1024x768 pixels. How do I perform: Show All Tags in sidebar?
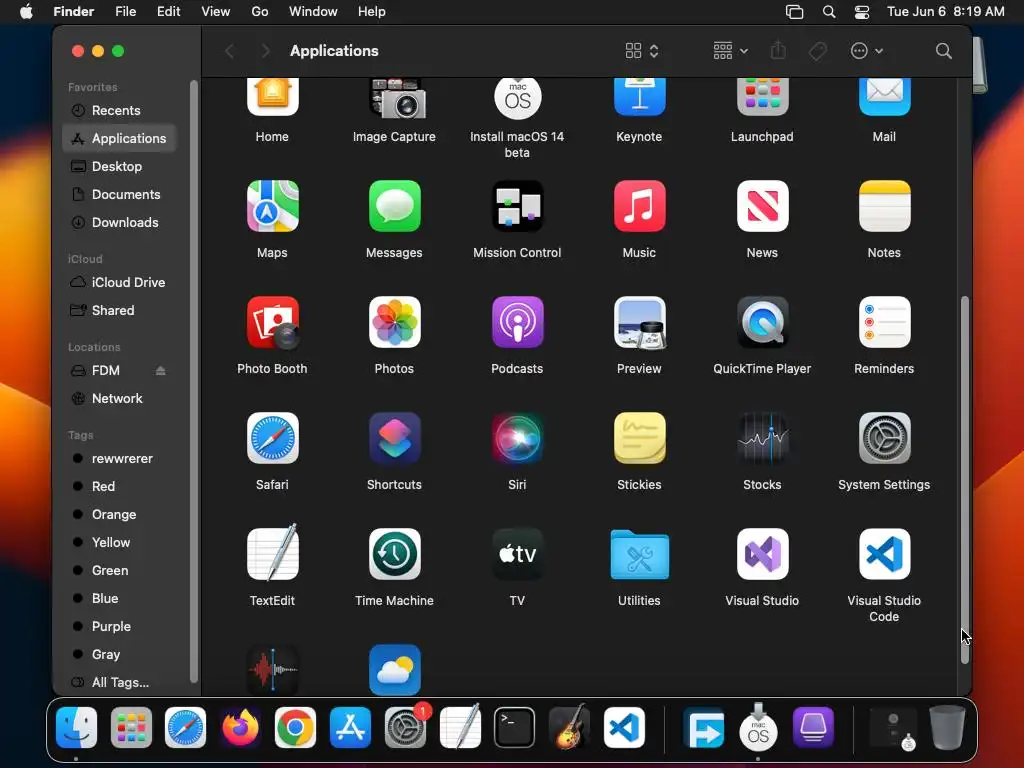119,682
